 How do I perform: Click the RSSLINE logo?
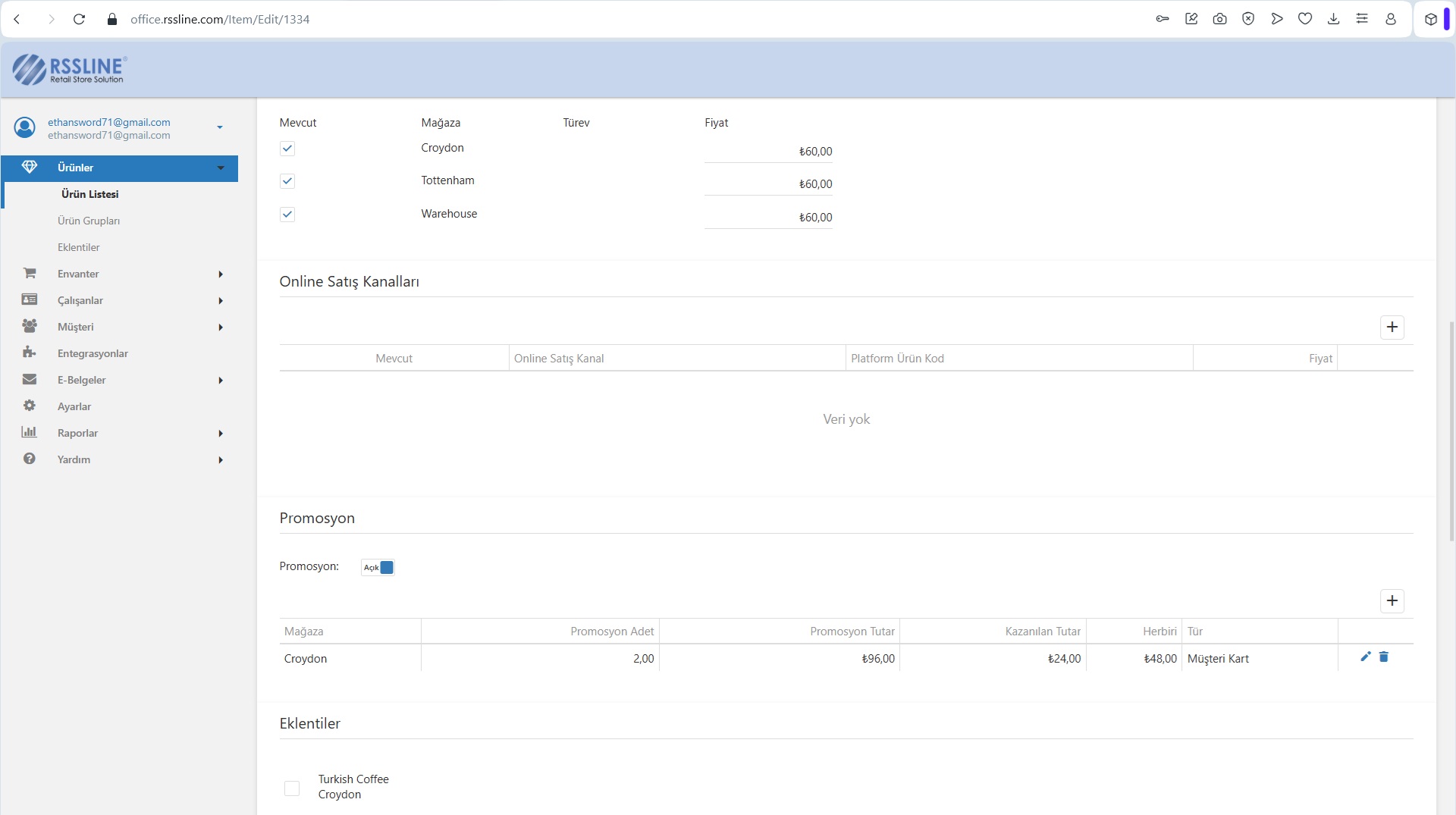point(69,69)
